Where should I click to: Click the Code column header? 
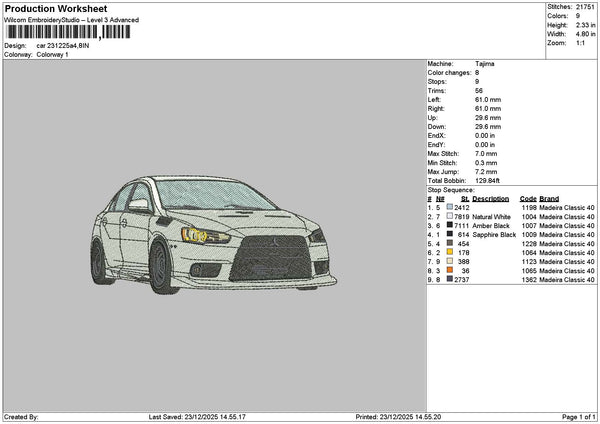[x=528, y=198]
